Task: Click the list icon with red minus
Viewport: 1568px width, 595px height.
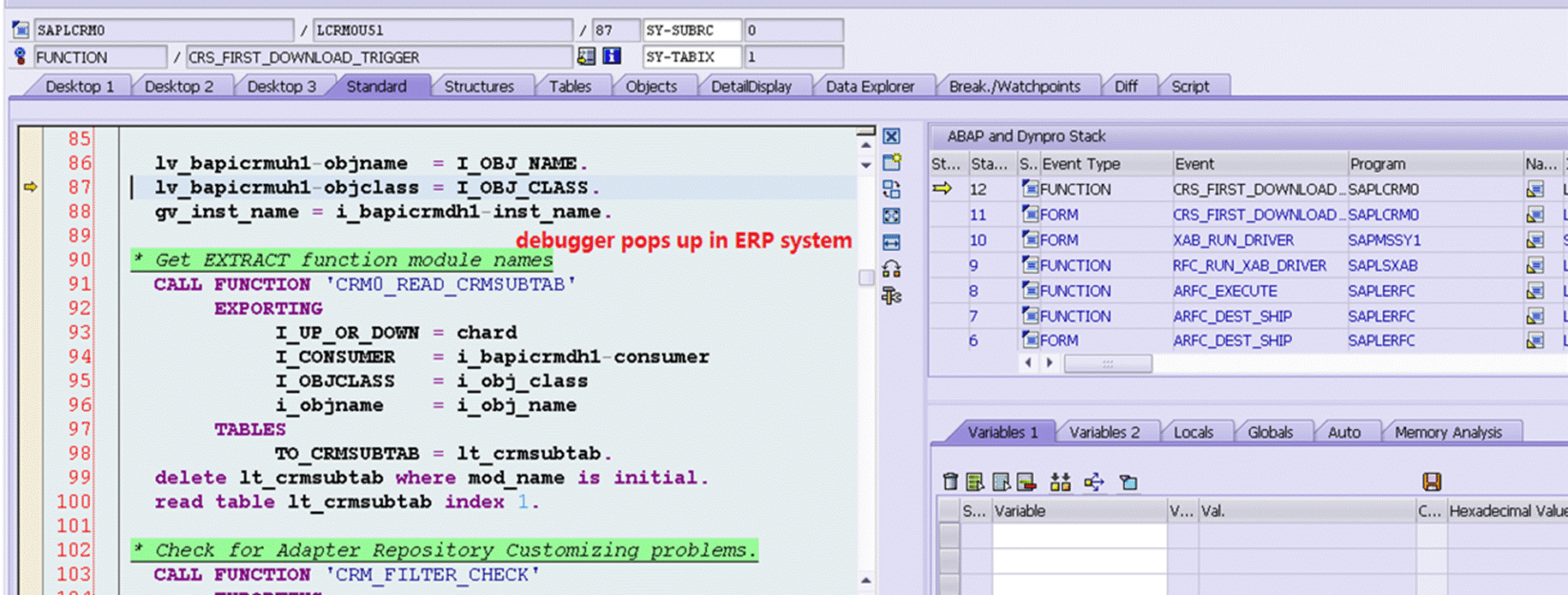Action: click(1026, 482)
